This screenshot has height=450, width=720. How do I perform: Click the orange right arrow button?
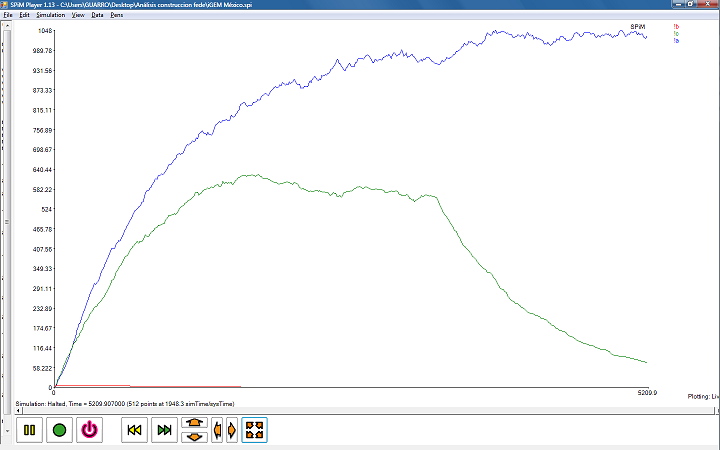point(231,430)
